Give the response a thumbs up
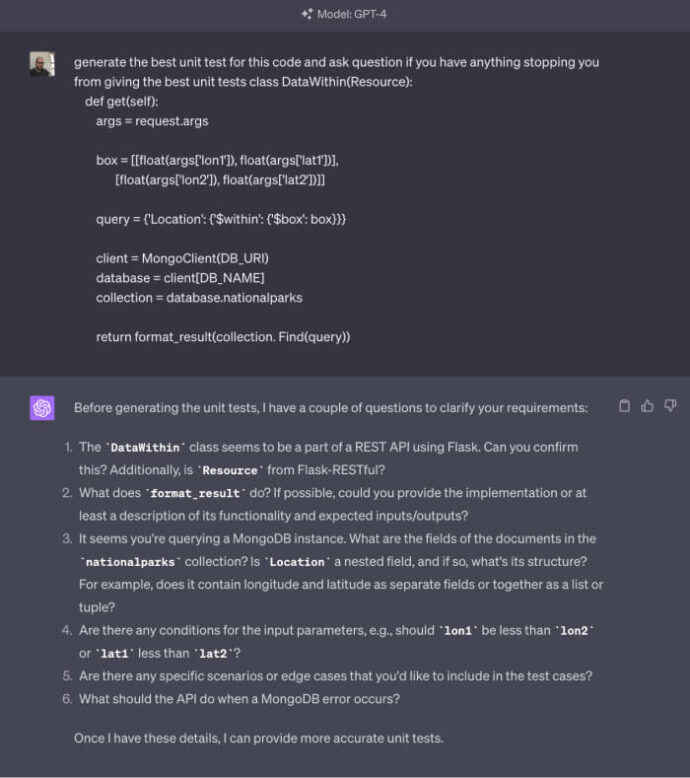 point(647,406)
